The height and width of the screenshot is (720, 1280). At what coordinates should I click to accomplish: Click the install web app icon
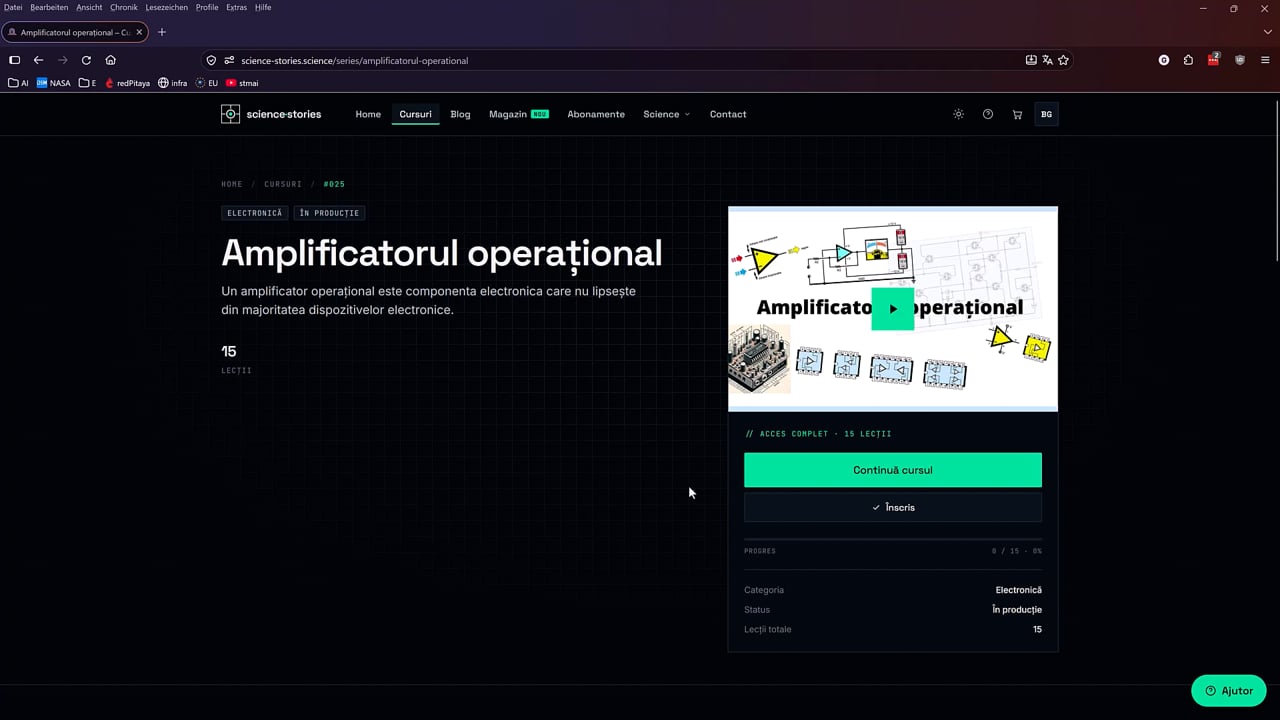[1031, 60]
